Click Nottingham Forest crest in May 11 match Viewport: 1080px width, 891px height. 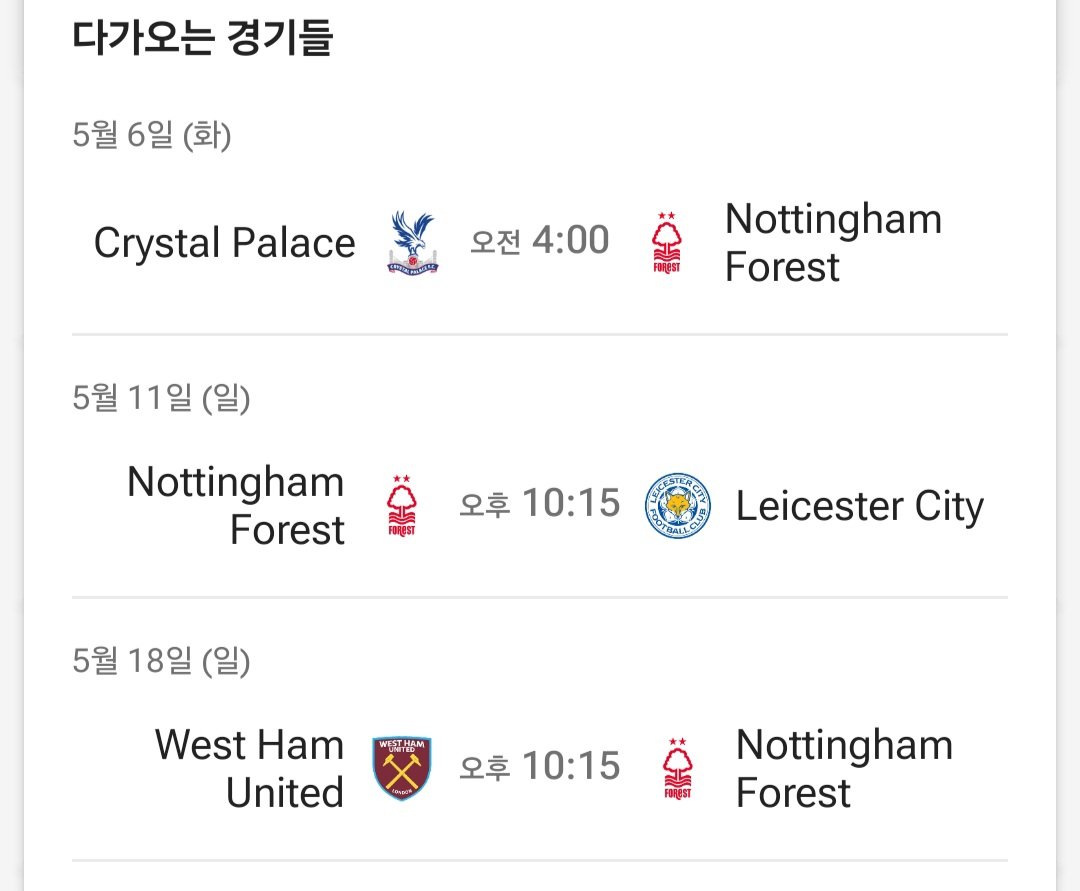(402, 505)
